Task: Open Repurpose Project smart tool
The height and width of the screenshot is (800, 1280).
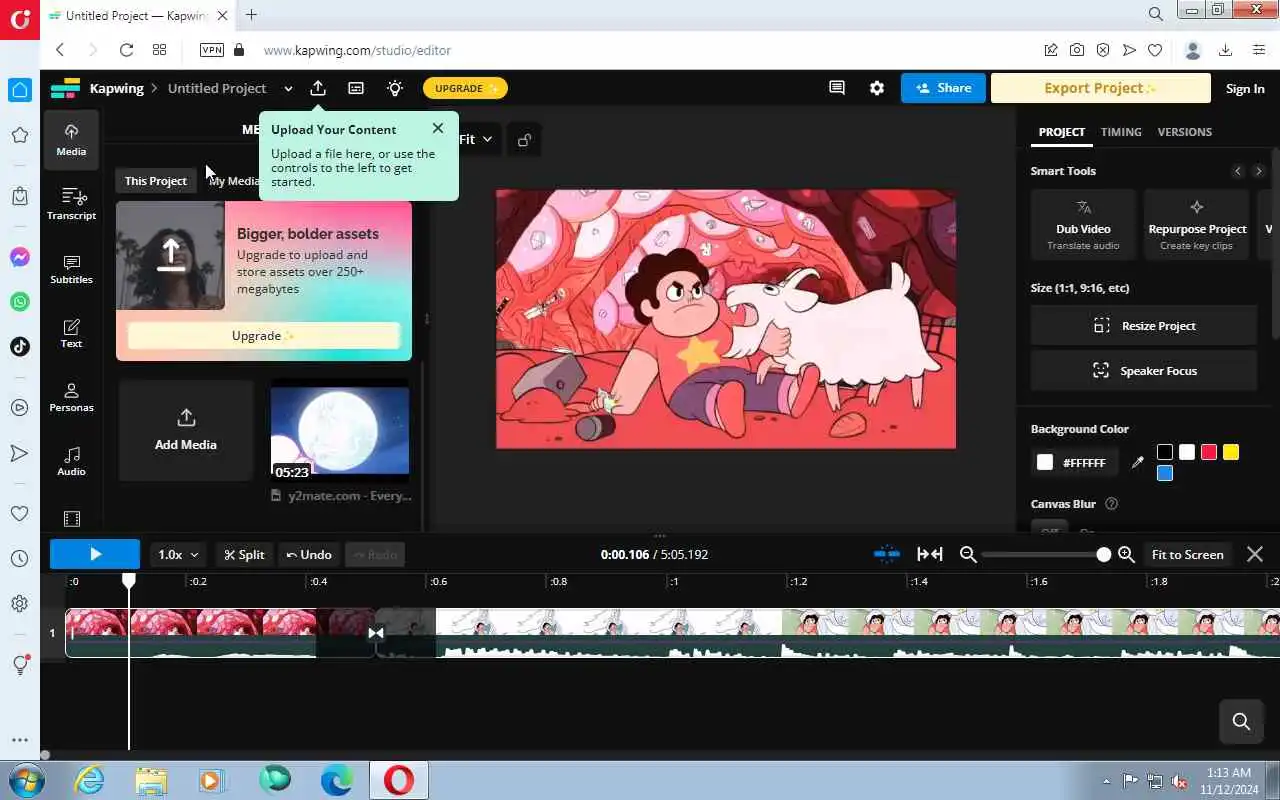Action: (x=1197, y=225)
